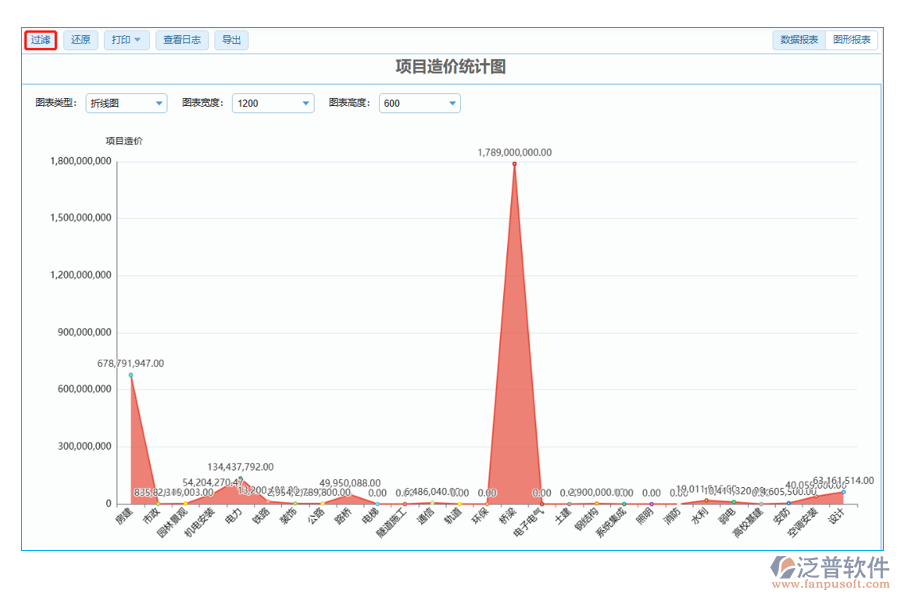Open the 打印 print dropdown menu
This screenshot has height=600, width=900.
(x=126, y=40)
